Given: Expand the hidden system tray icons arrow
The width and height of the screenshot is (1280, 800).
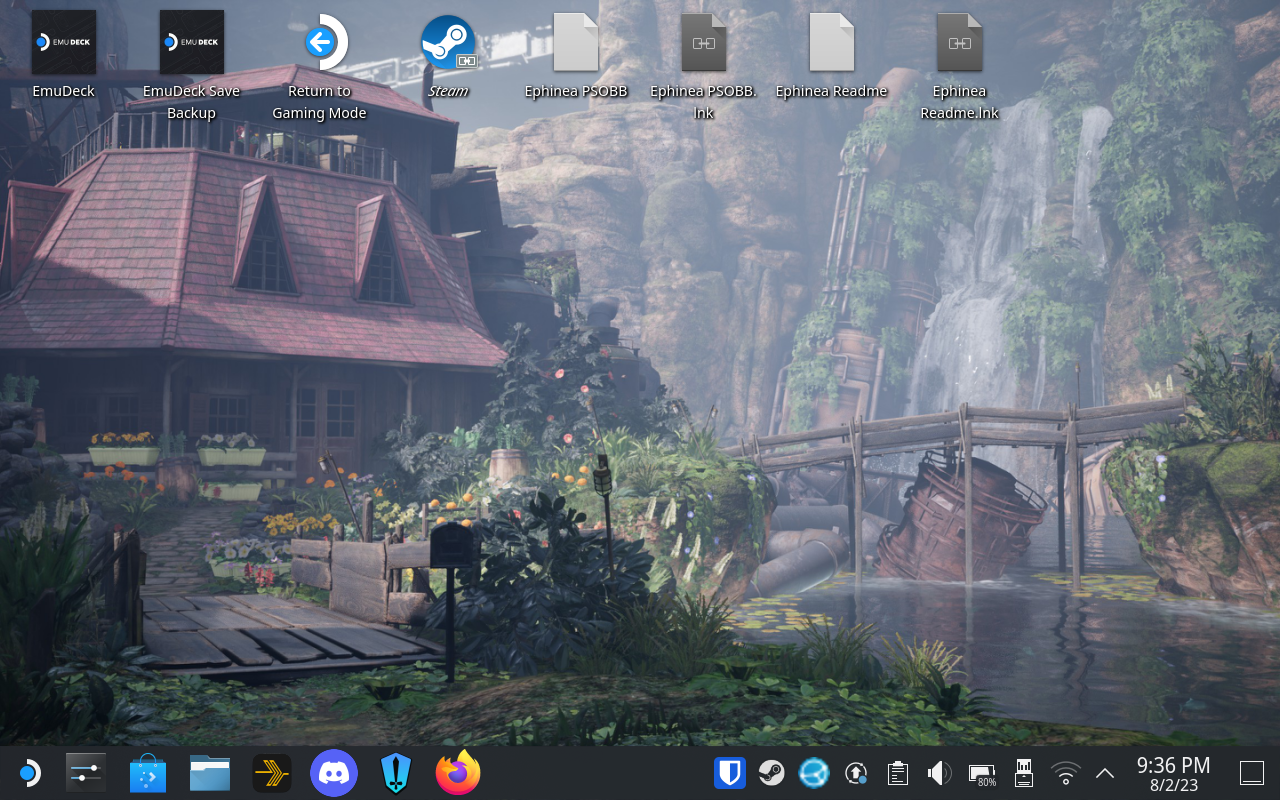Looking at the screenshot, I should coord(1105,773).
